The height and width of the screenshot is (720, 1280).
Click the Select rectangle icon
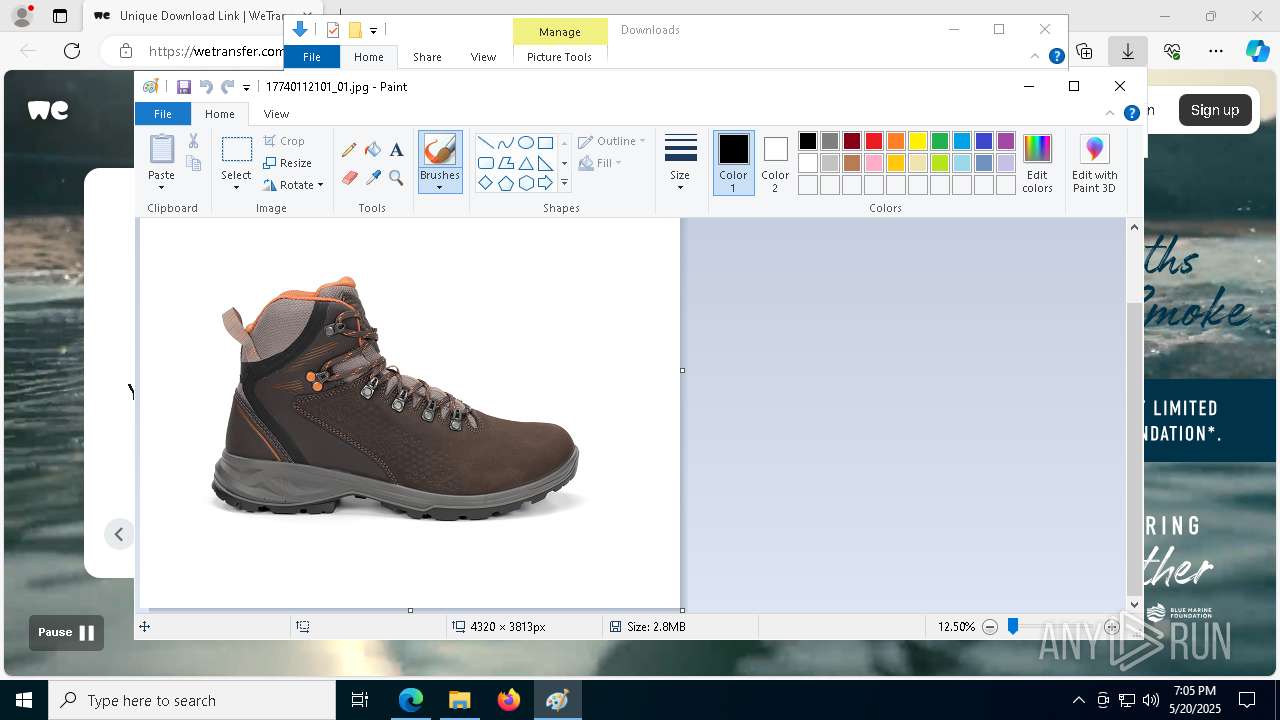236,150
